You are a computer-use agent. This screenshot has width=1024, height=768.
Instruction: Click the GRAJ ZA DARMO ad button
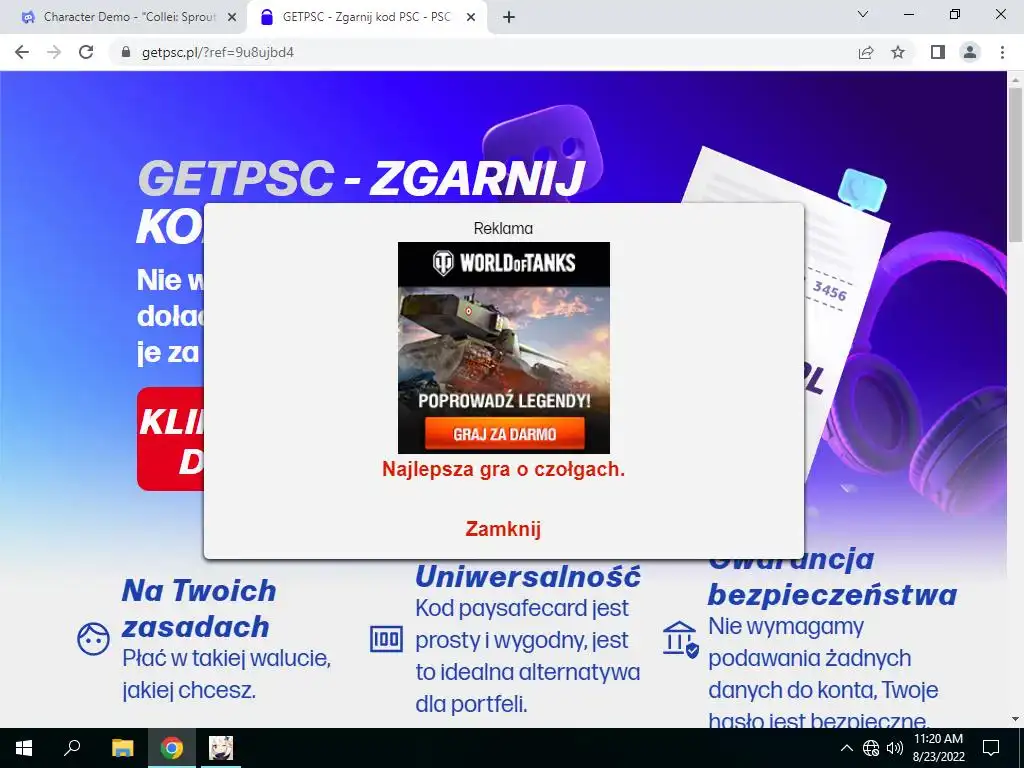(x=504, y=434)
